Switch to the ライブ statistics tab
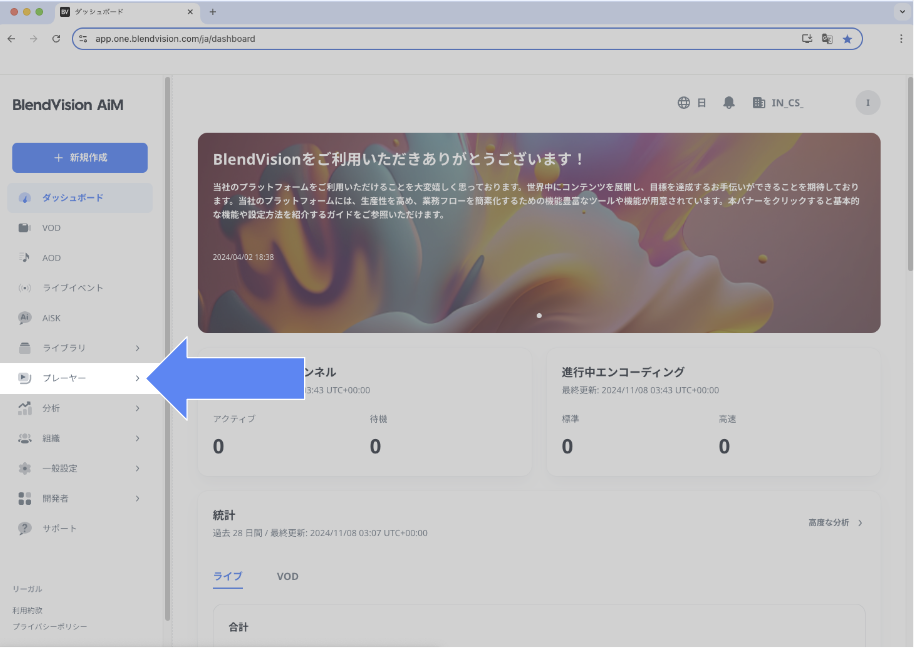The image size is (914, 648). click(228, 576)
